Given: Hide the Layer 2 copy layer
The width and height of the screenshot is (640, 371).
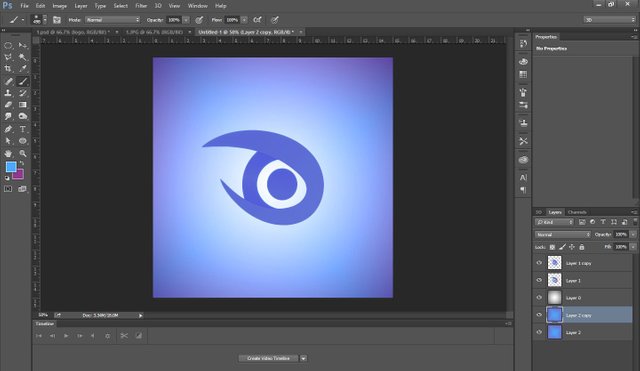Looking at the screenshot, I should (x=539, y=315).
